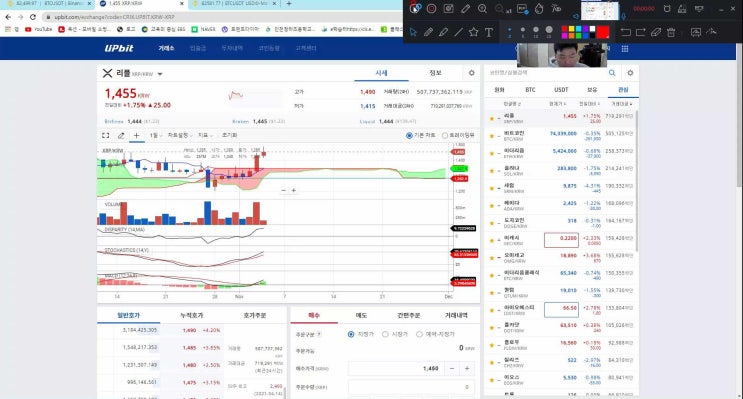This screenshot has height=399, width=743.
Task: Open 거래소 in Upbit top navigation
Action: (x=166, y=48)
